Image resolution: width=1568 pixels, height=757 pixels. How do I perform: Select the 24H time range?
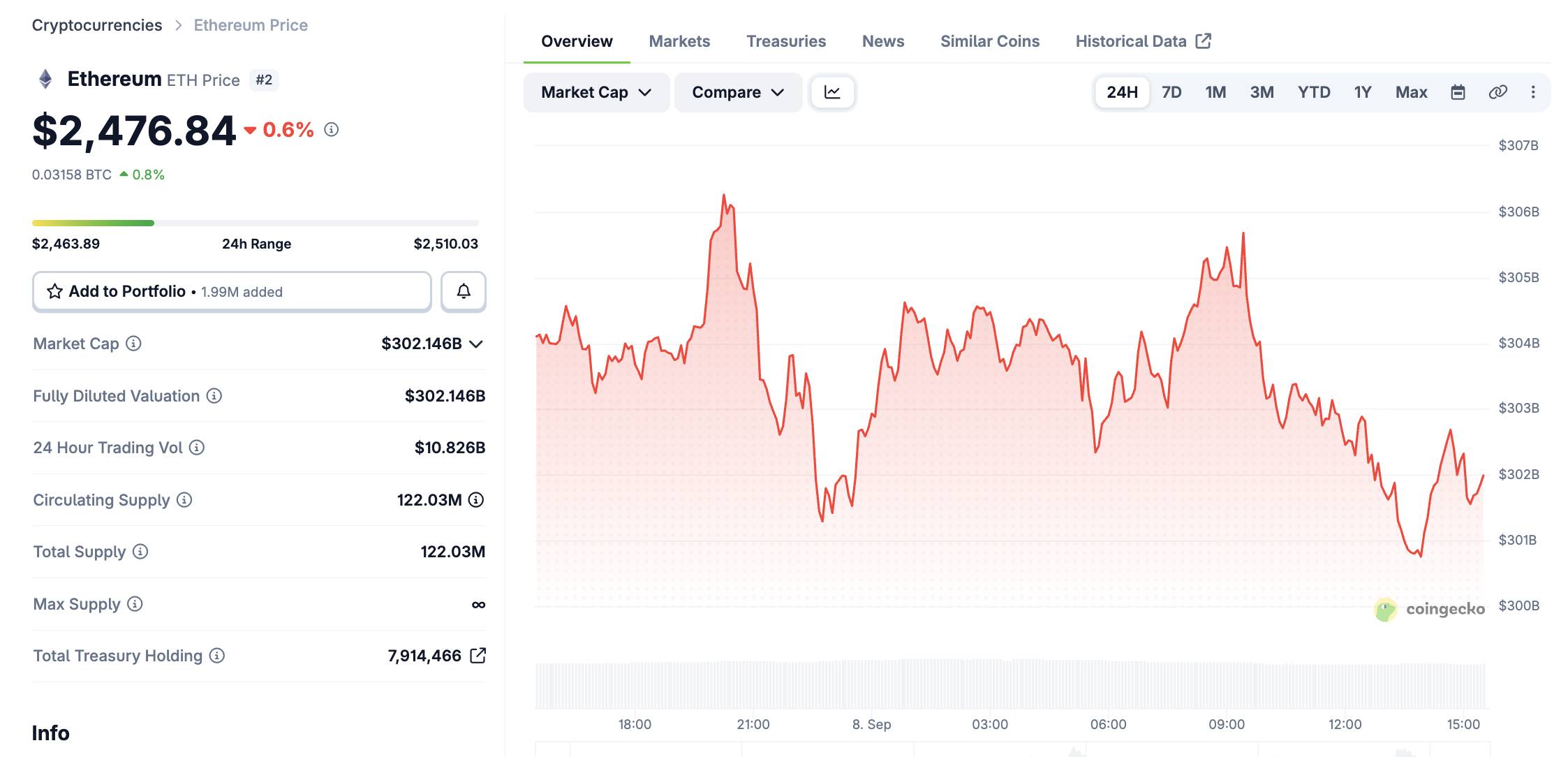click(x=1122, y=92)
